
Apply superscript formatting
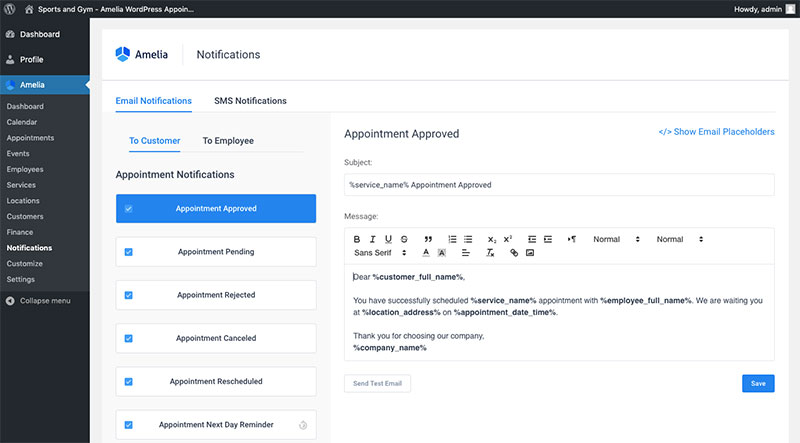tap(507, 239)
